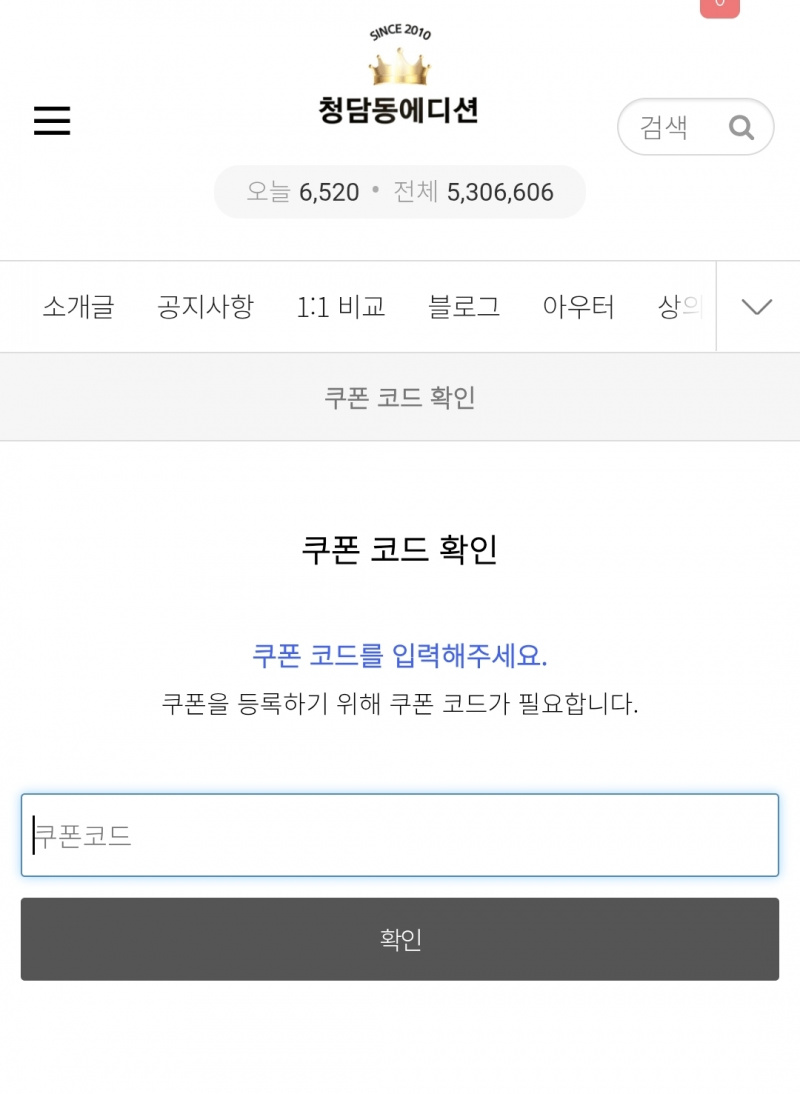Select the 1:1 비교 menu item
Screen dimensions: 800x1094
click(x=341, y=307)
